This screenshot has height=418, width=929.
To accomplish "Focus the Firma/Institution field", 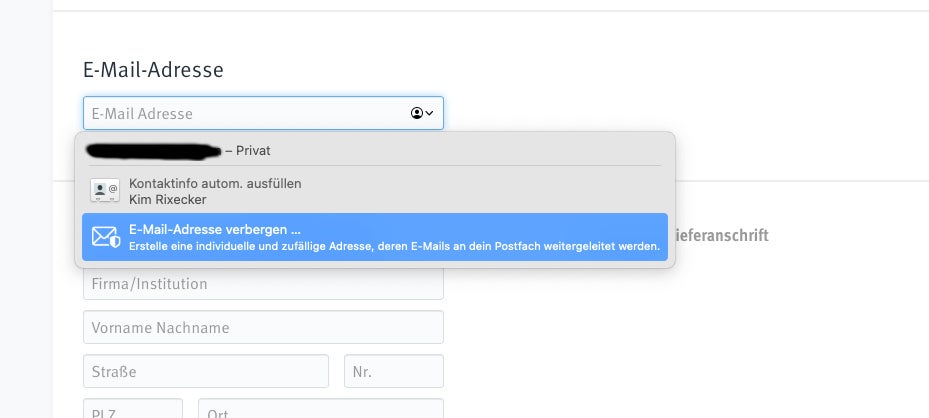I will (263, 284).
